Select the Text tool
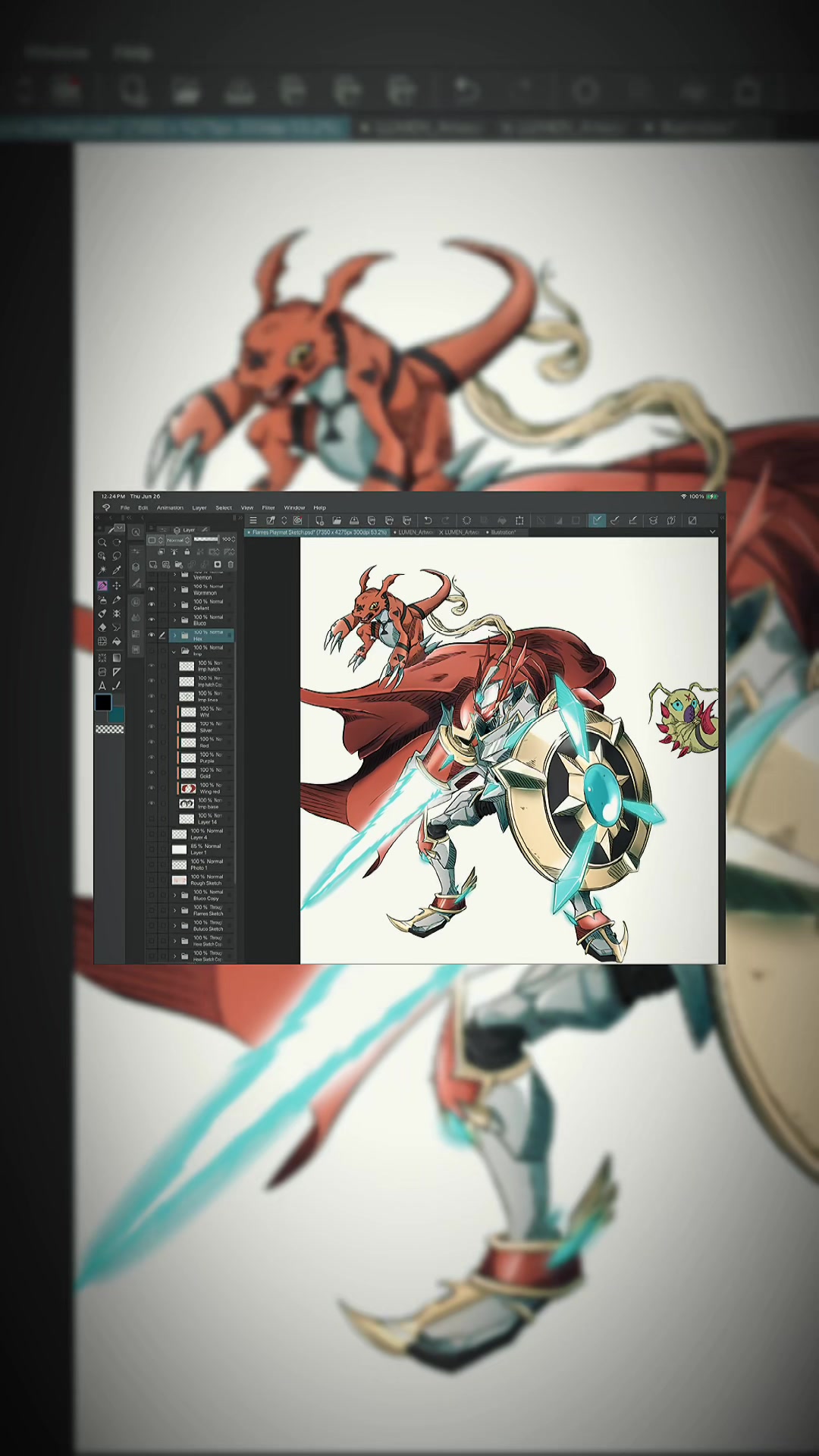The height and width of the screenshot is (1456, 819). (x=102, y=686)
